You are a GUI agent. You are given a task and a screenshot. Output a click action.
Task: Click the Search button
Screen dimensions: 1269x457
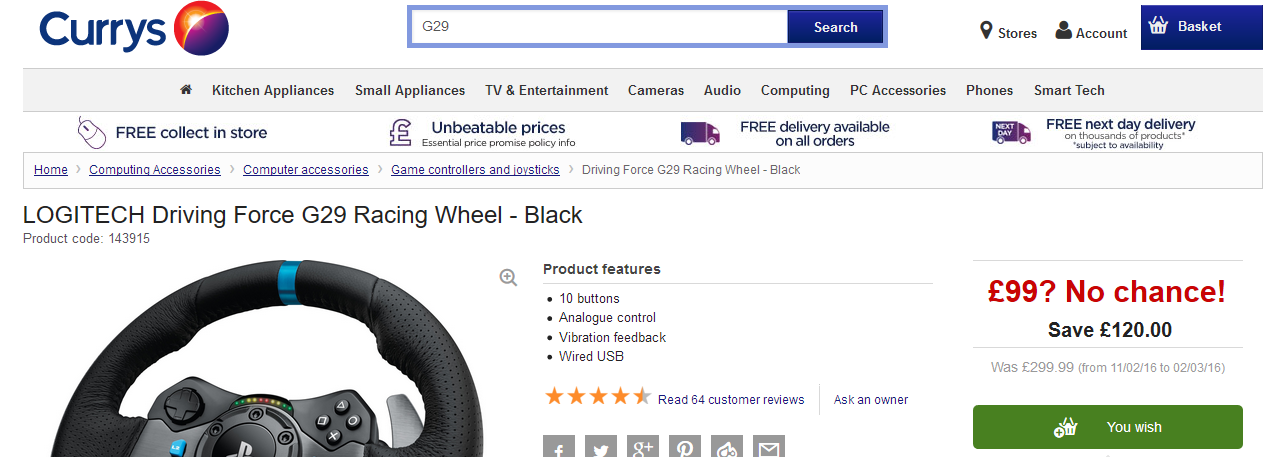(836, 27)
